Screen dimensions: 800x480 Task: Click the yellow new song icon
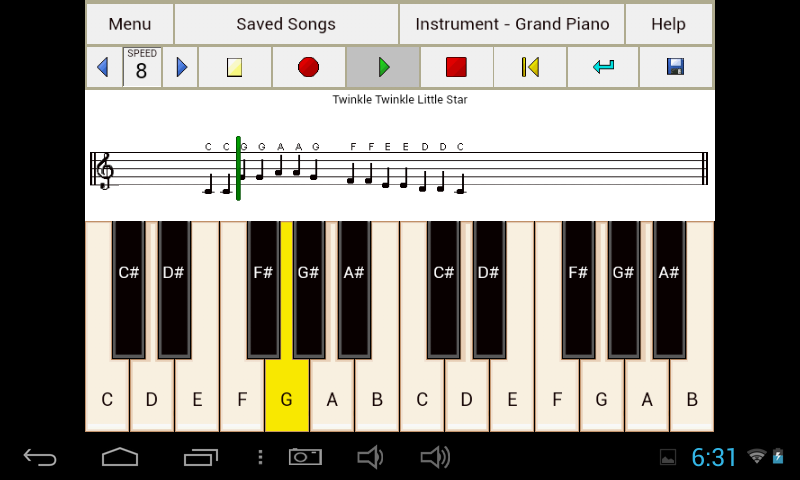point(235,67)
